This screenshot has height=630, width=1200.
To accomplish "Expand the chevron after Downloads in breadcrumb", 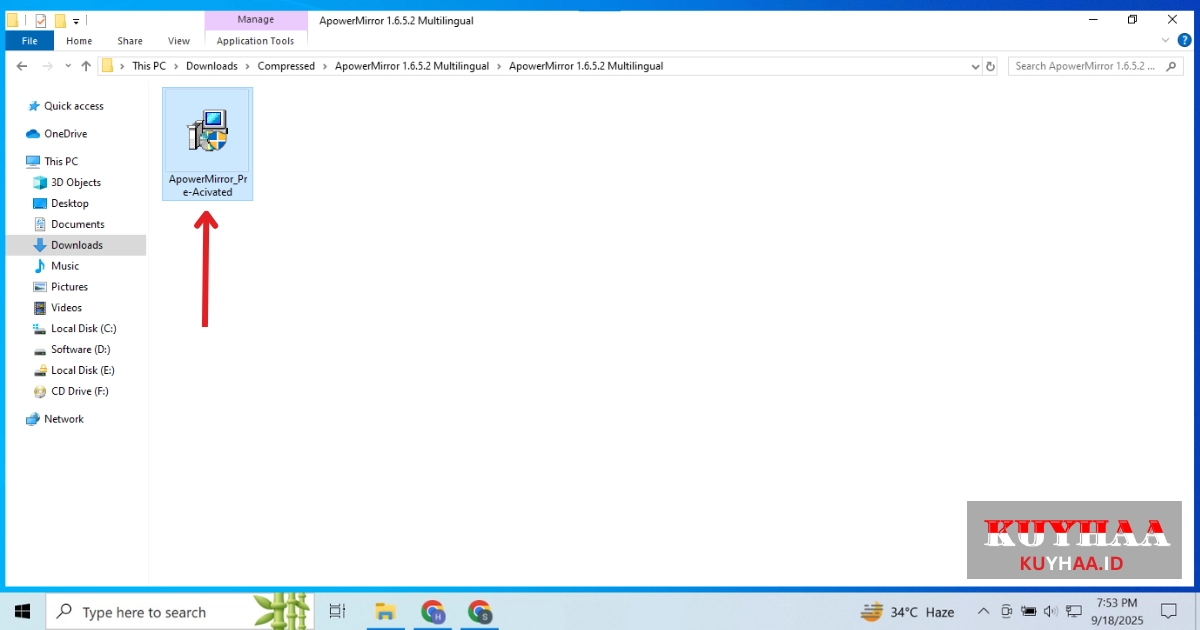I will 248,66.
